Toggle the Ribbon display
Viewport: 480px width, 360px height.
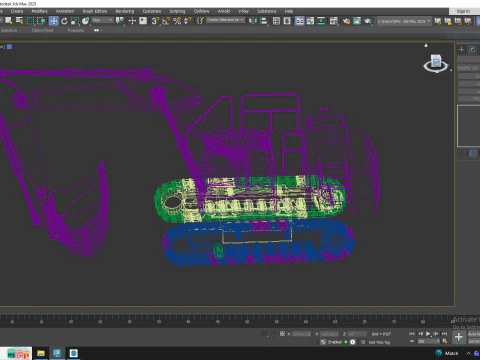(x=300, y=21)
